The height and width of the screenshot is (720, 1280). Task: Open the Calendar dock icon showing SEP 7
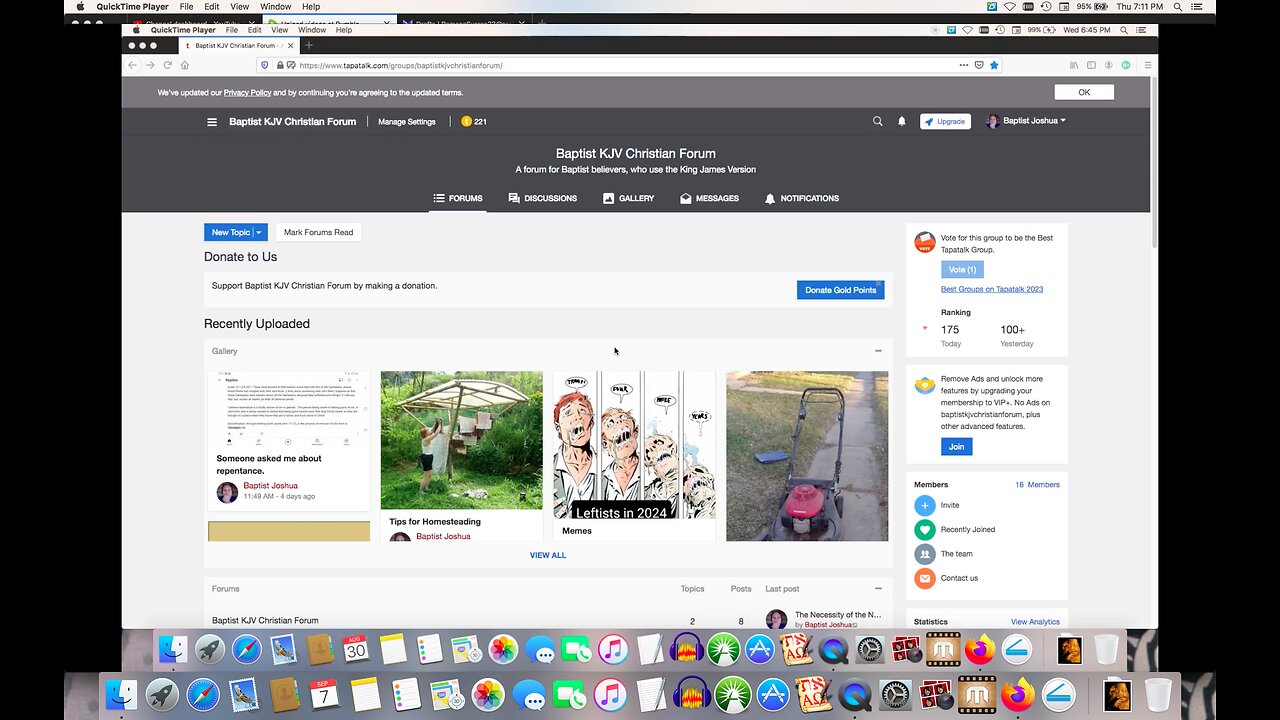(x=323, y=694)
